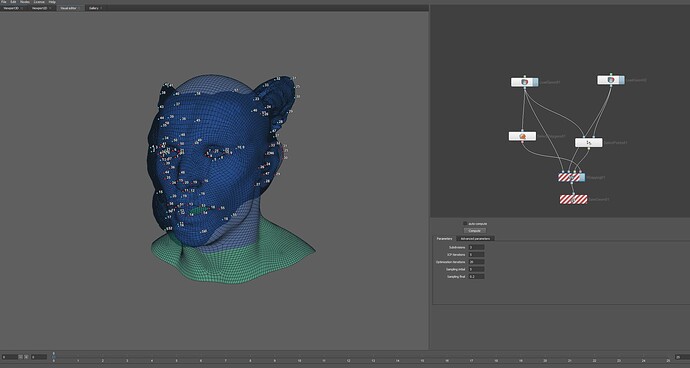Open the Nodes menu
690x368 pixels.
pos(25,2)
